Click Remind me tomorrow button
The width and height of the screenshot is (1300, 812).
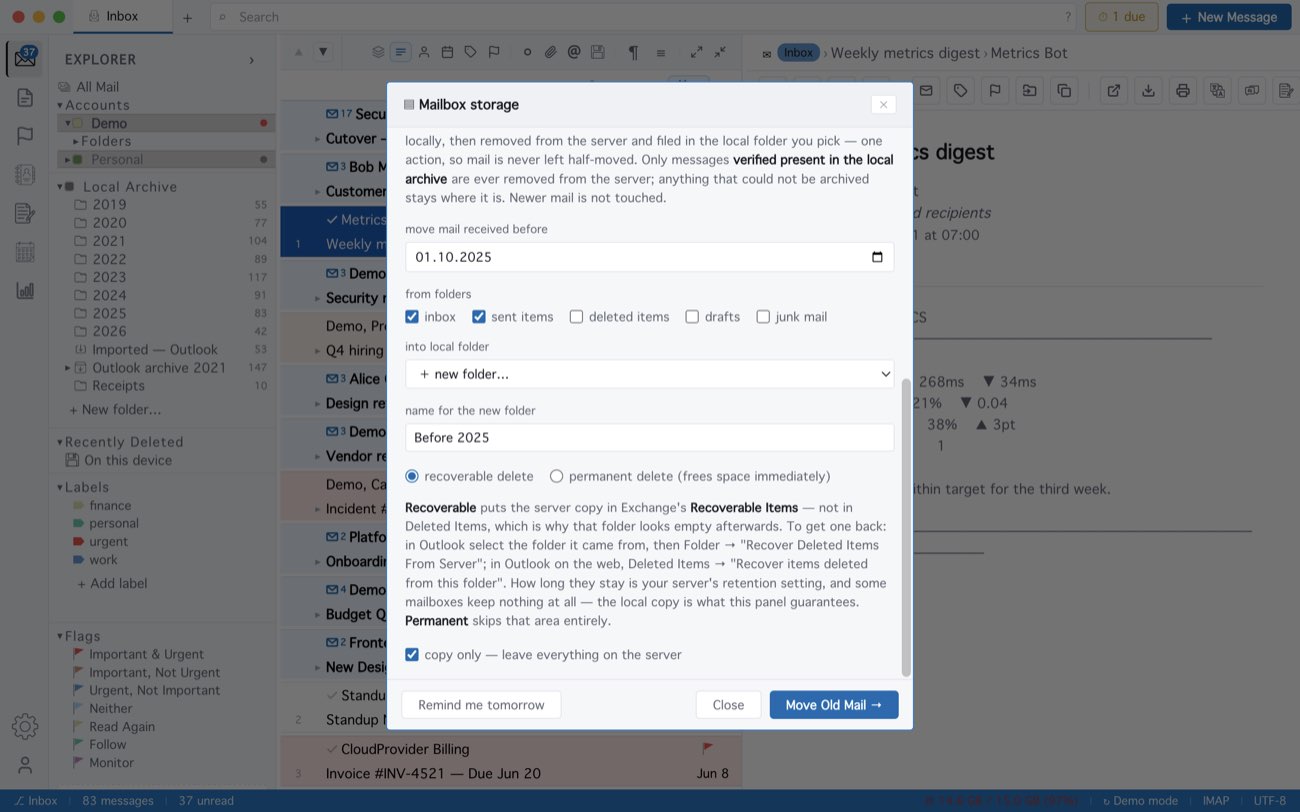coord(481,705)
